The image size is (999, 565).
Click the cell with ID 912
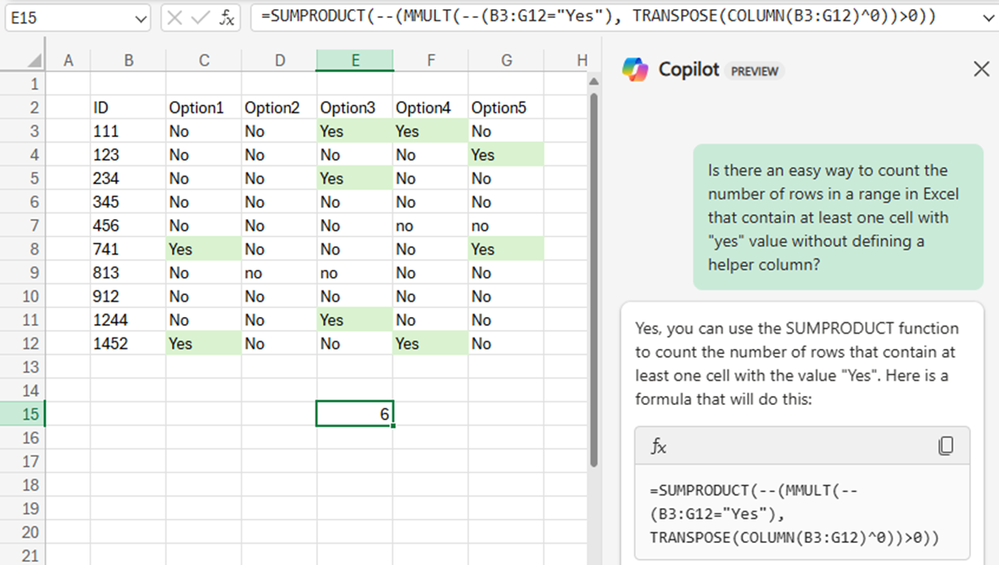[x=128, y=296]
